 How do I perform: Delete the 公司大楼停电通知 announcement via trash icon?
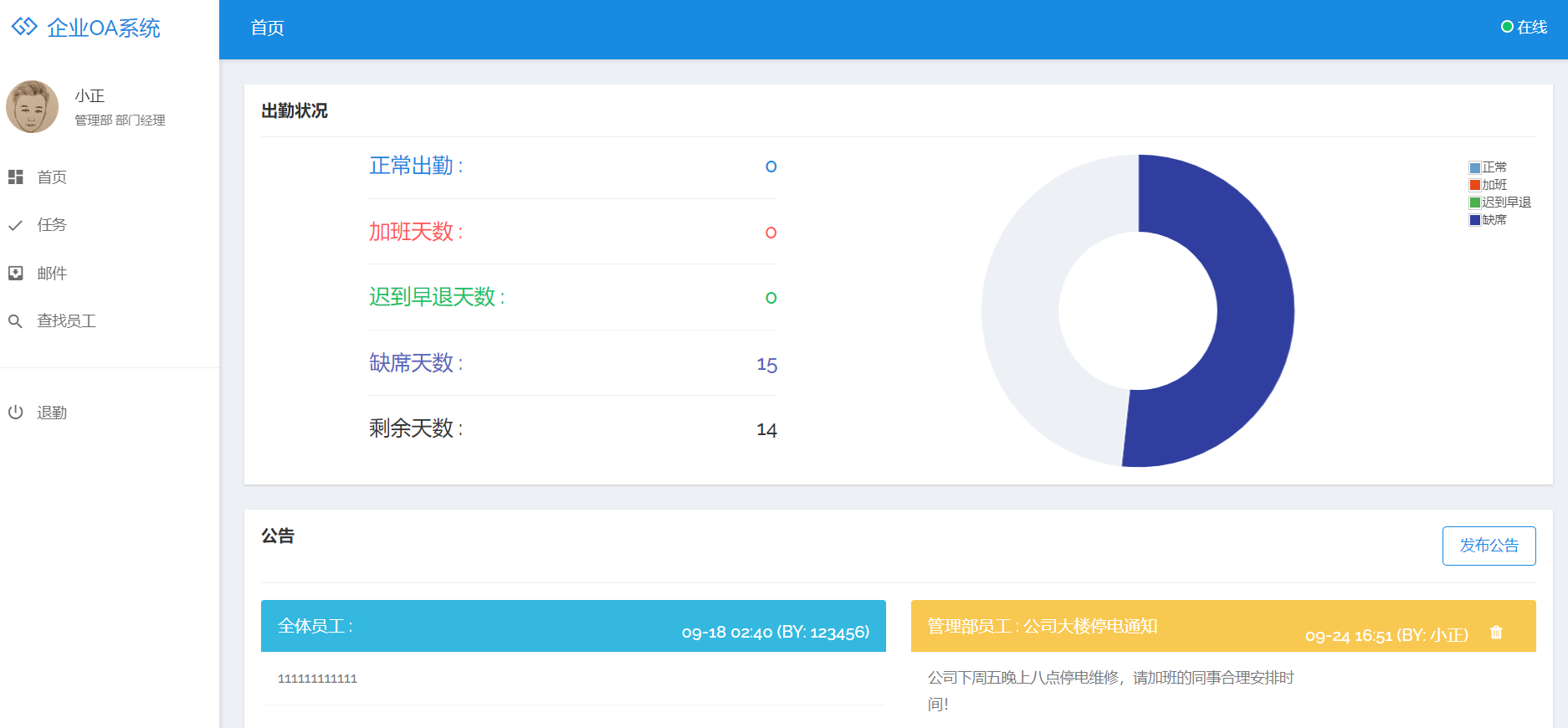tap(1496, 633)
